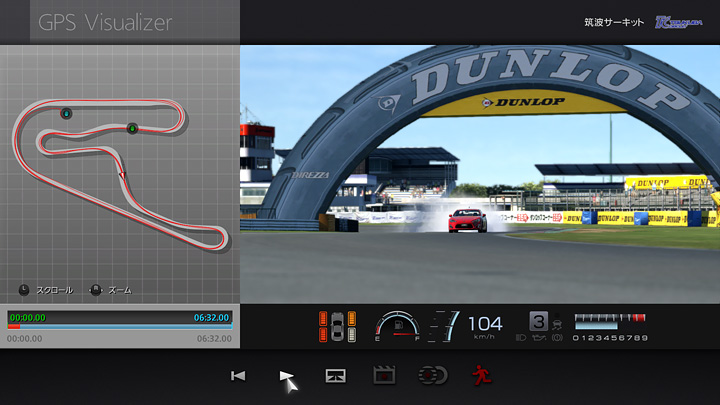720x405 pixels.
Task: Click the car tire status indicator
Action: pos(338,326)
